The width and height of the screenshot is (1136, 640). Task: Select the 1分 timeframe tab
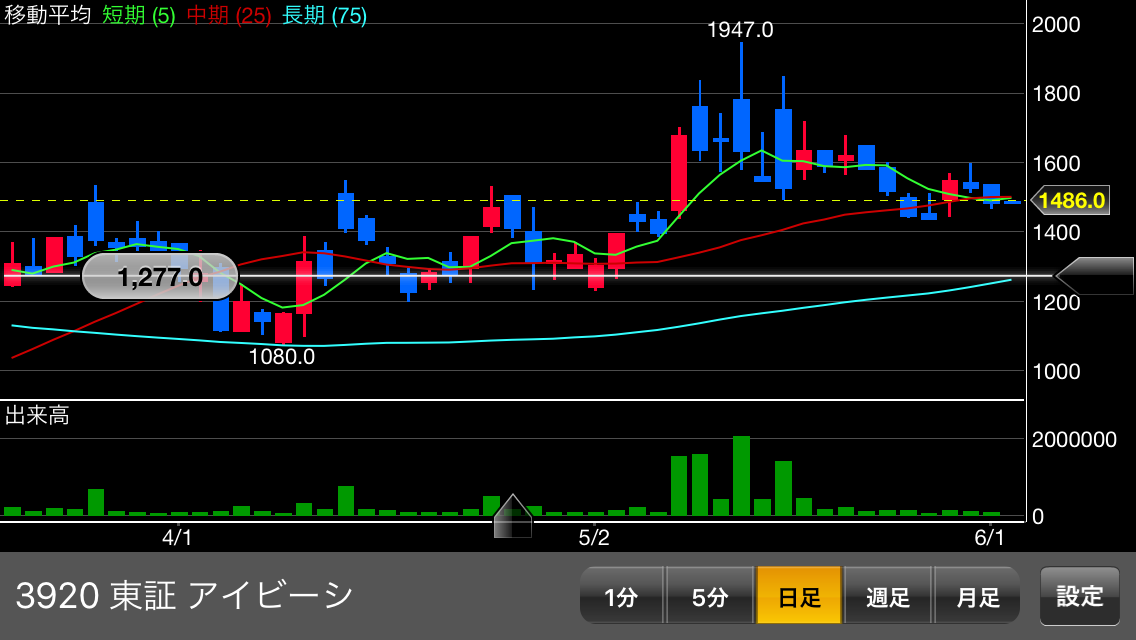[x=621, y=597]
